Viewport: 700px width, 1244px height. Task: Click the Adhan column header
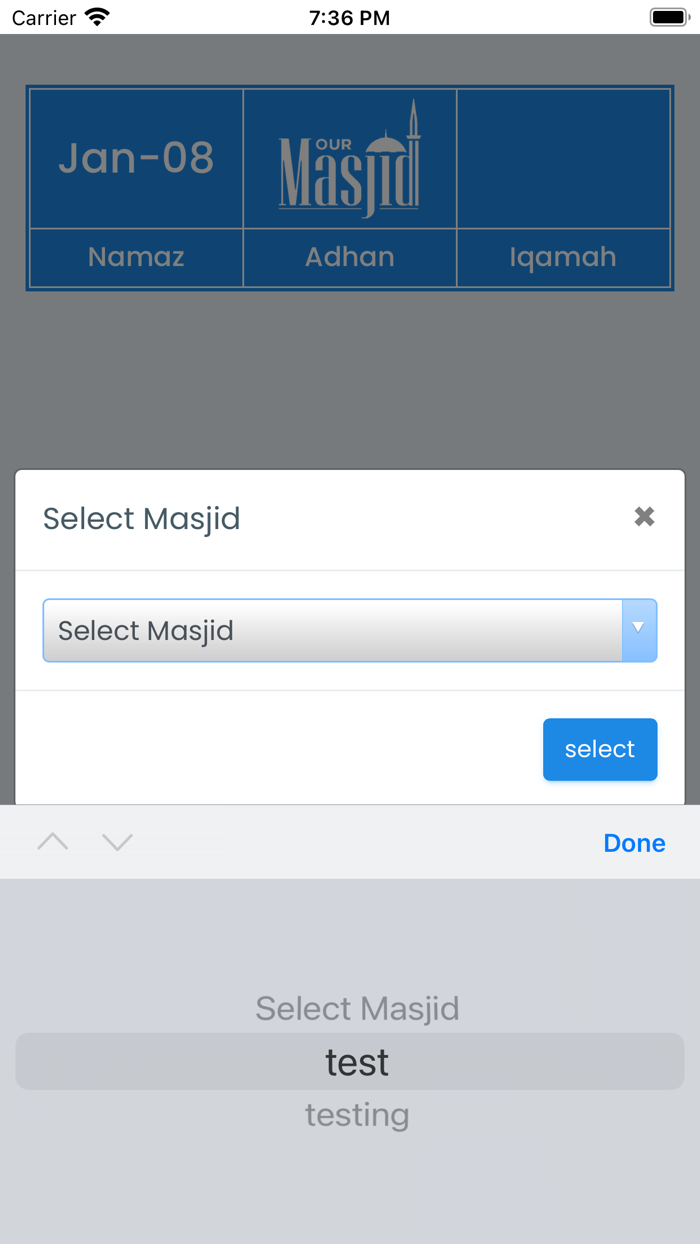click(x=350, y=257)
